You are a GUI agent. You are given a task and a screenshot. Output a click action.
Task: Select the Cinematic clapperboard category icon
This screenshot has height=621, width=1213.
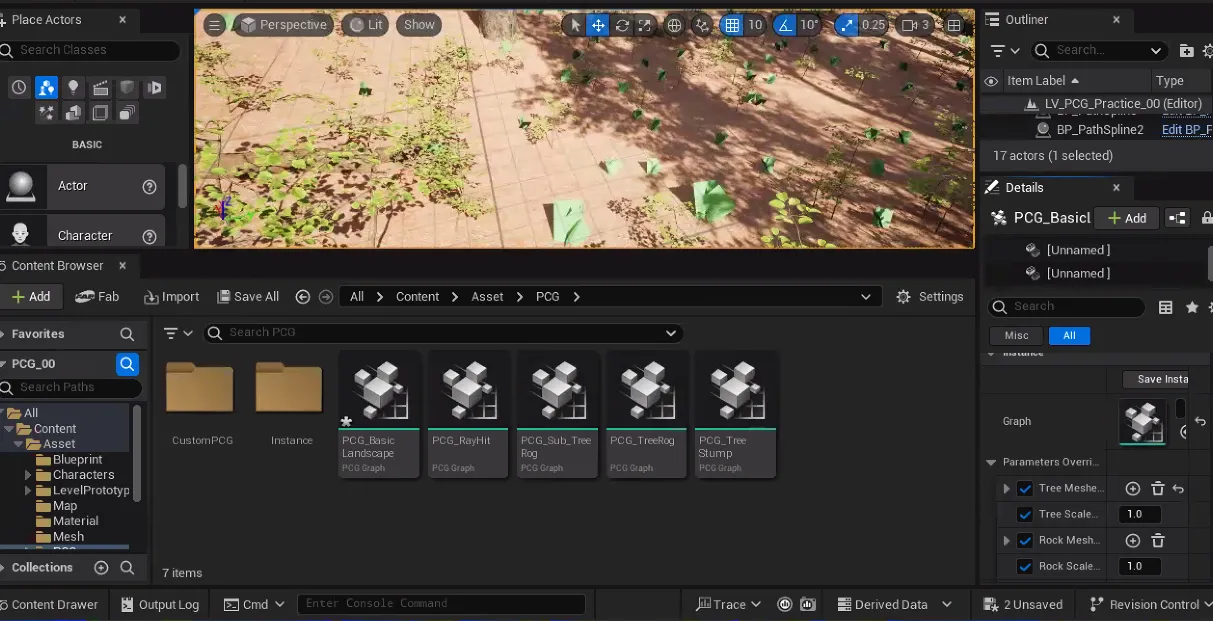100,88
